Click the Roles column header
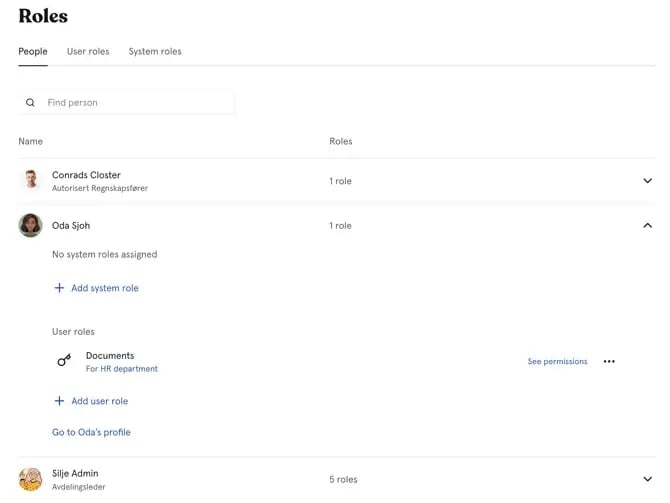The height and width of the screenshot is (503, 670). click(x=341, y=141)
